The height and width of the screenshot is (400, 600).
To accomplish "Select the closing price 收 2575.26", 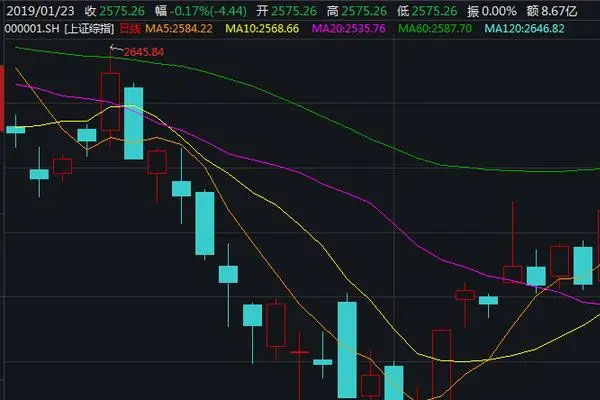I will pyautogui.click(x=114, y=11).
